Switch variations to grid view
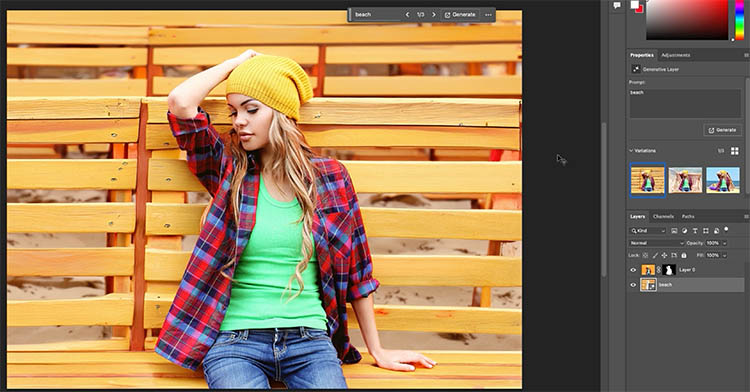 pos(735,151)
